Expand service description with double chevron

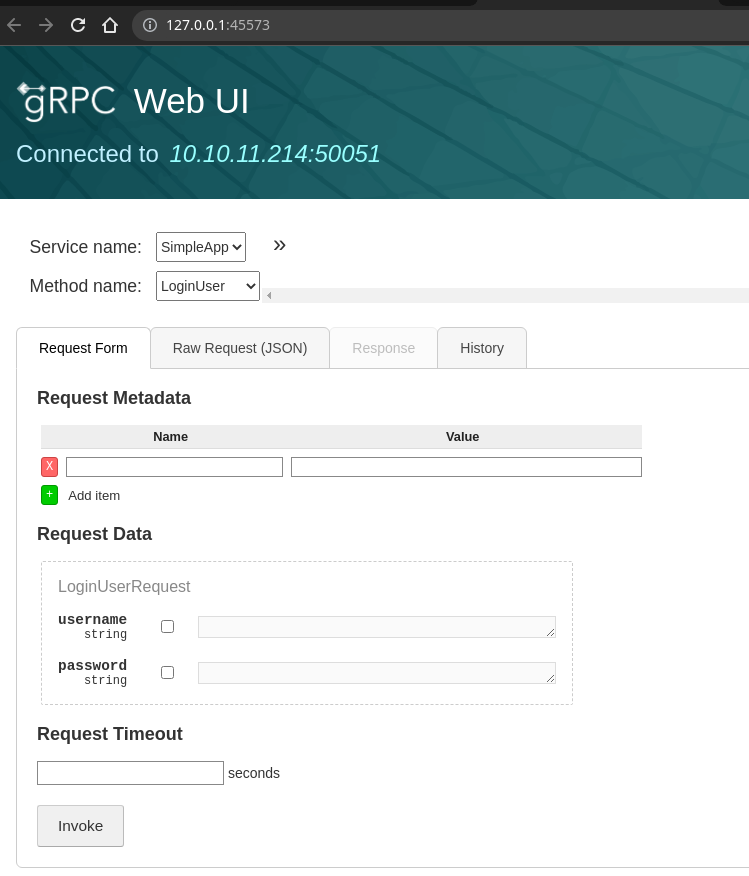click(280, 245)
